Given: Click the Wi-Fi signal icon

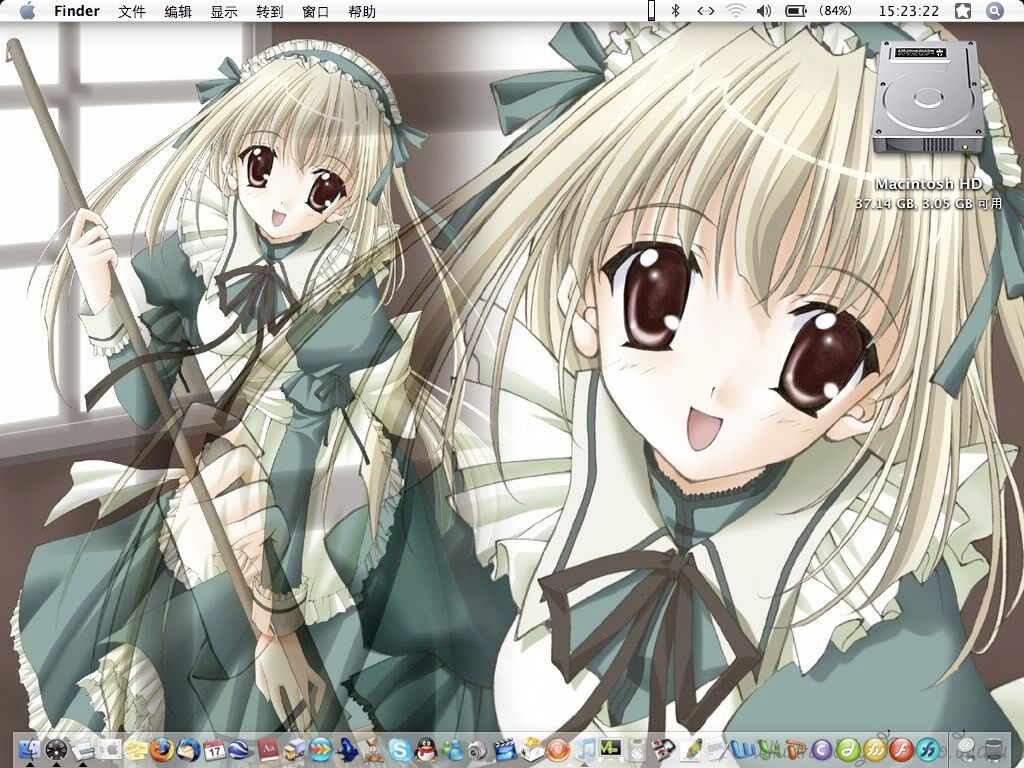Looking at the screenshot, I should coord(735,11).
